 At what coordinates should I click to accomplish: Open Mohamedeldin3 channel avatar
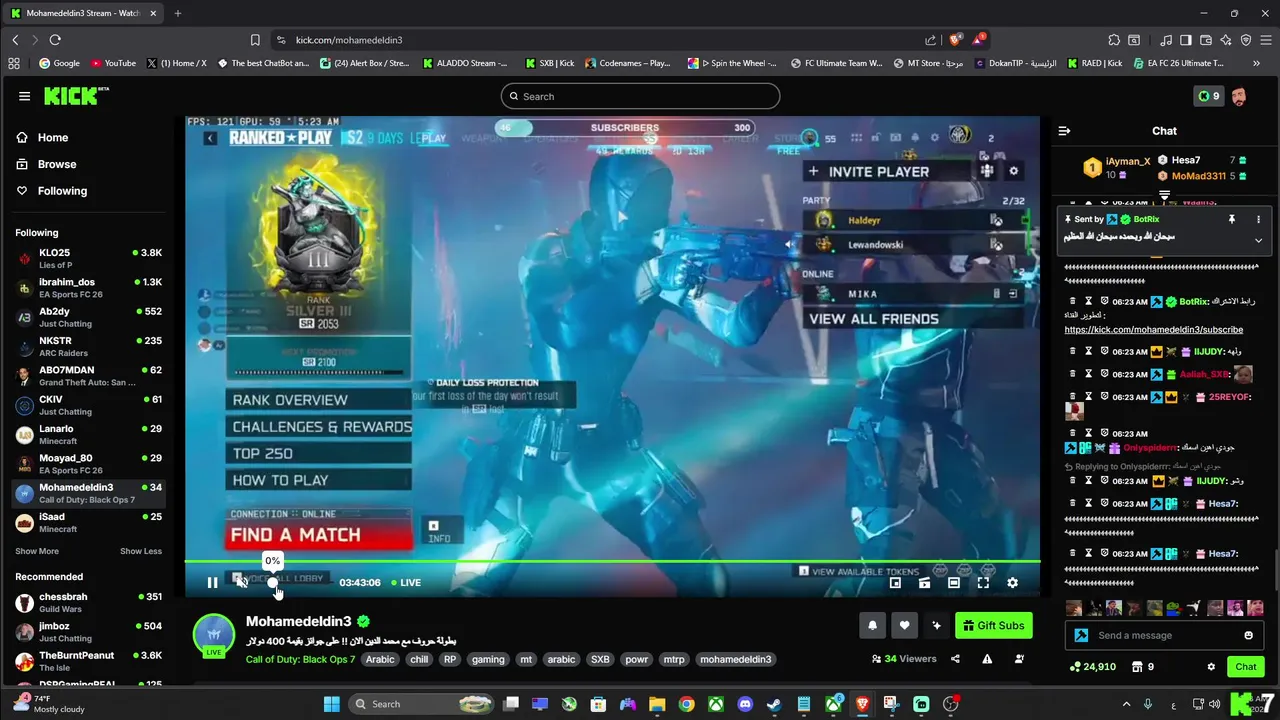pos(213,634)
